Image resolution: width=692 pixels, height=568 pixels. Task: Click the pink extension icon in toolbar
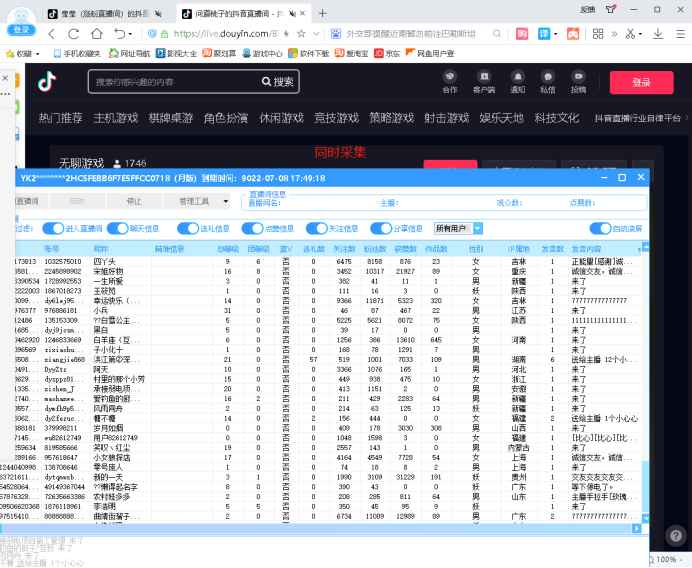(x=522, y=34)
